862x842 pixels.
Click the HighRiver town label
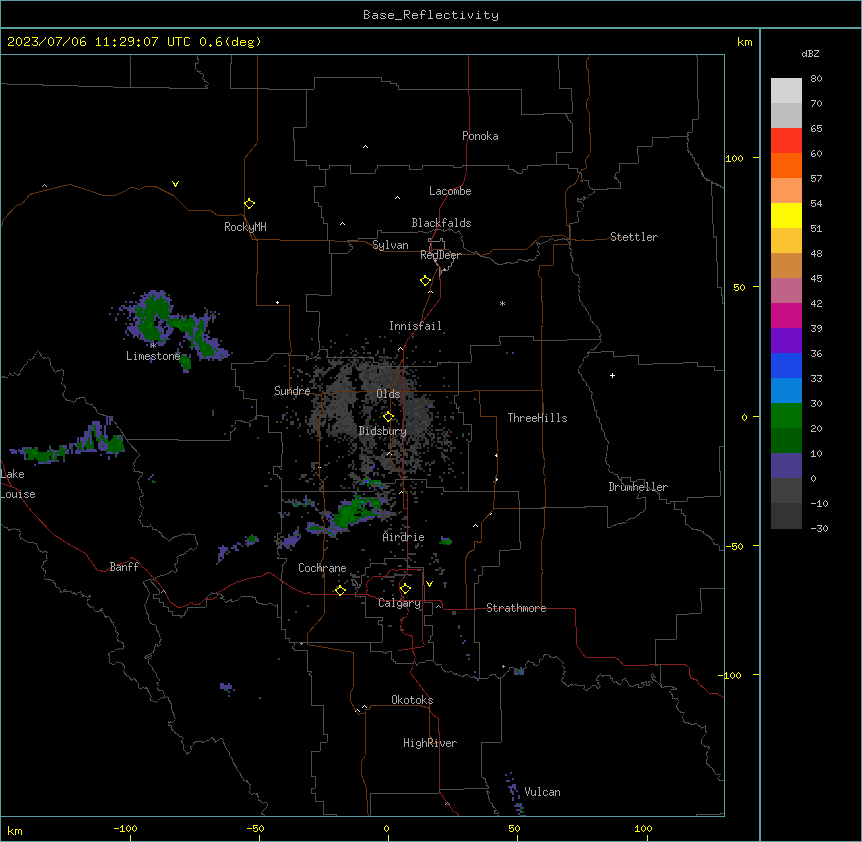click(430, 743)
